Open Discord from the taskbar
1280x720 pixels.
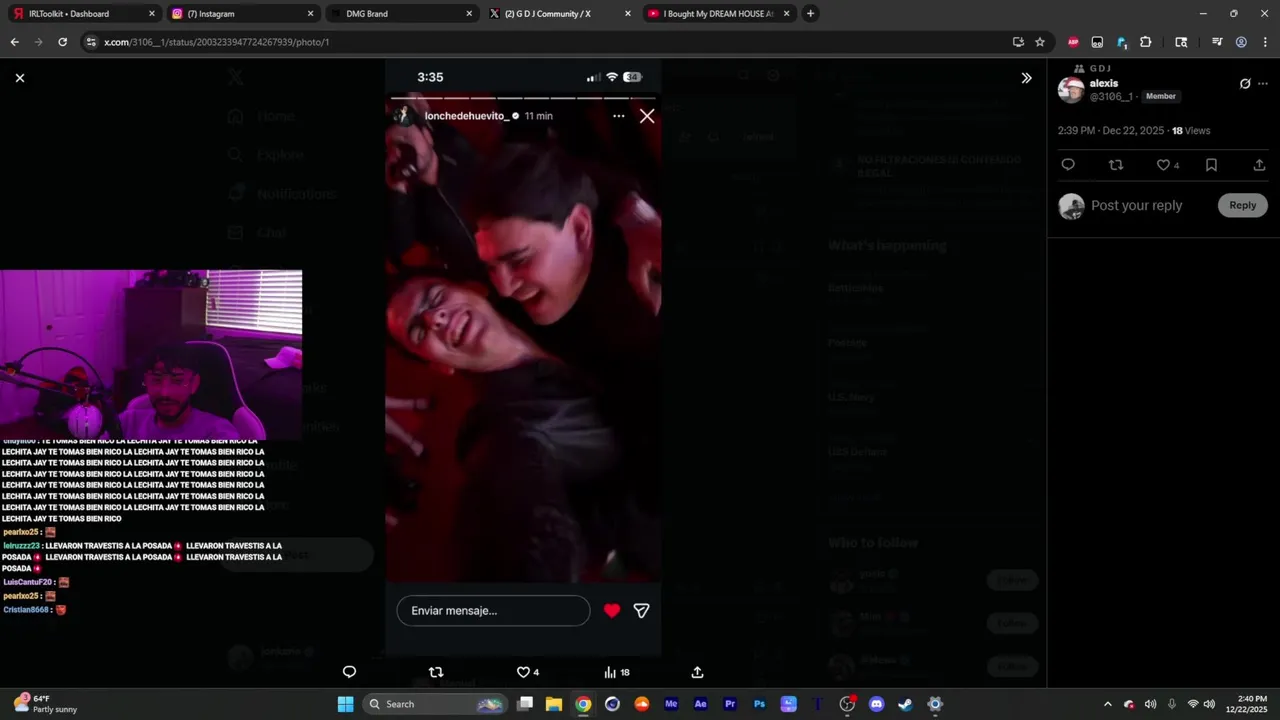click(x=877, y=704)
